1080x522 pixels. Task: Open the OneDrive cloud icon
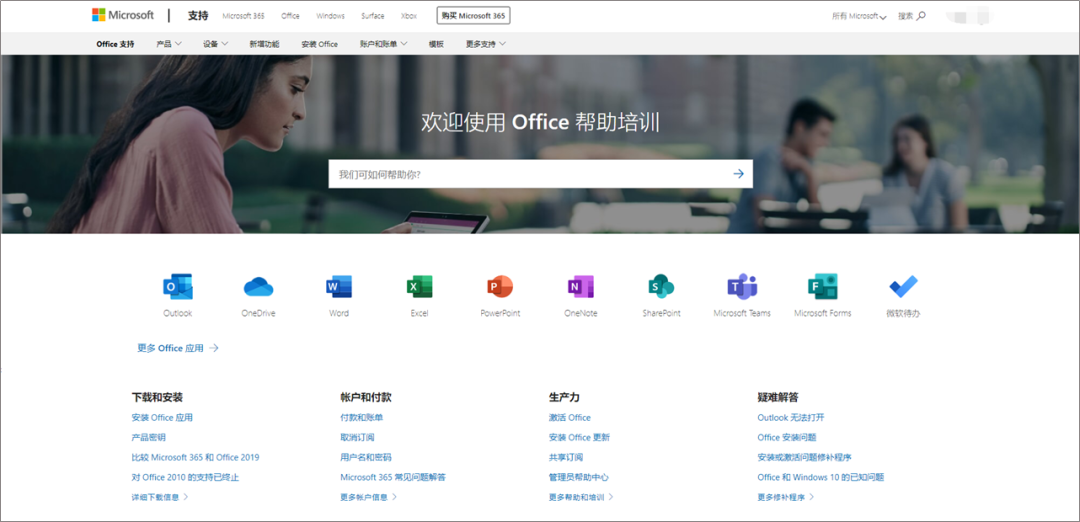(258, 286)
